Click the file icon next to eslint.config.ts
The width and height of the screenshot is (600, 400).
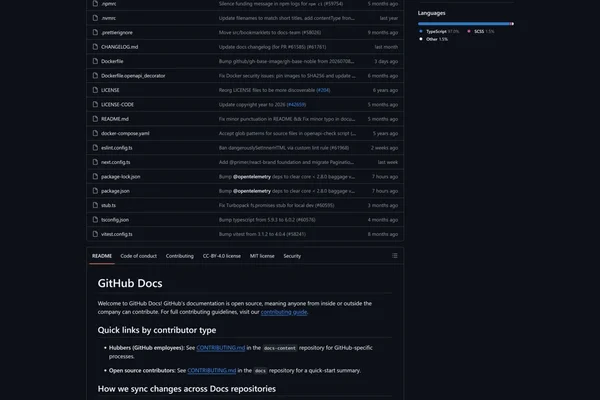coord(95,148)
